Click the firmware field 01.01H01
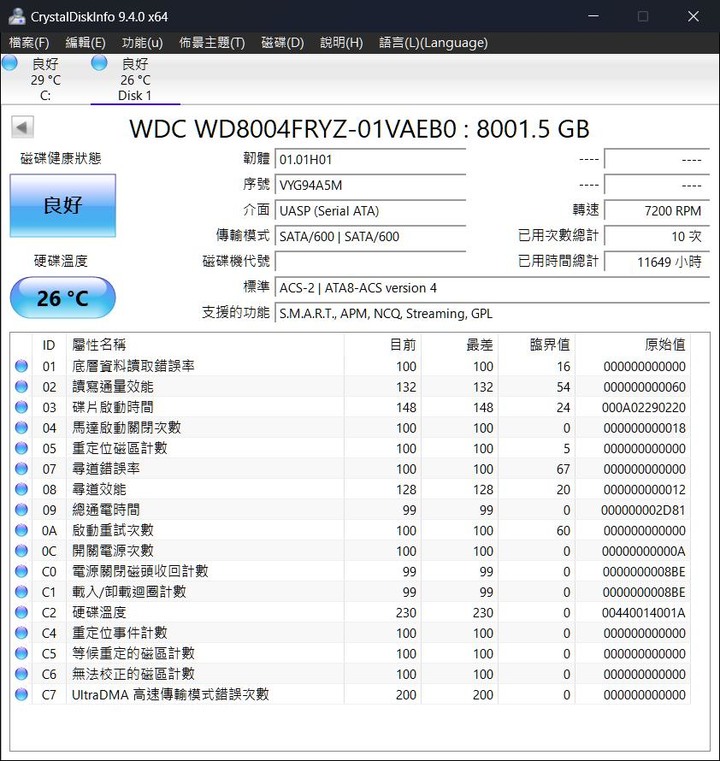Image resolution: width=720 pixels, height=761 pixels. 370,159
